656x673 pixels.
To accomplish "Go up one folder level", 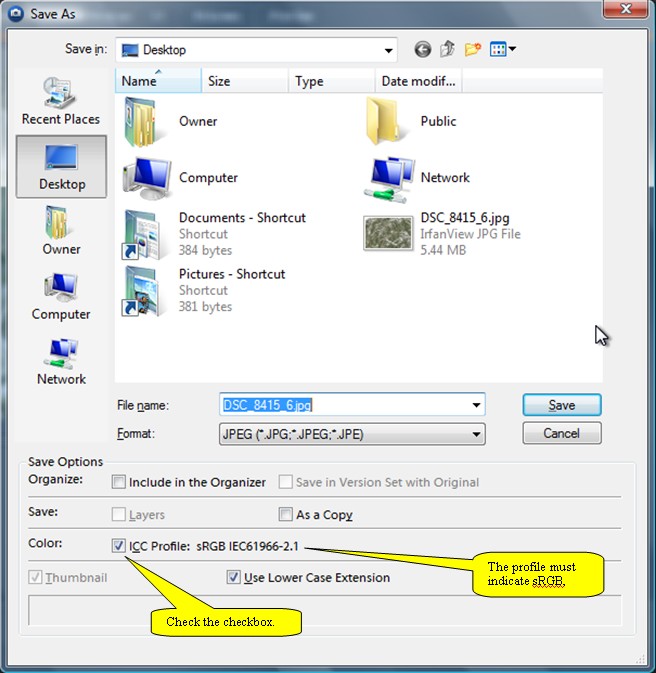I will (x=447, y=49).
